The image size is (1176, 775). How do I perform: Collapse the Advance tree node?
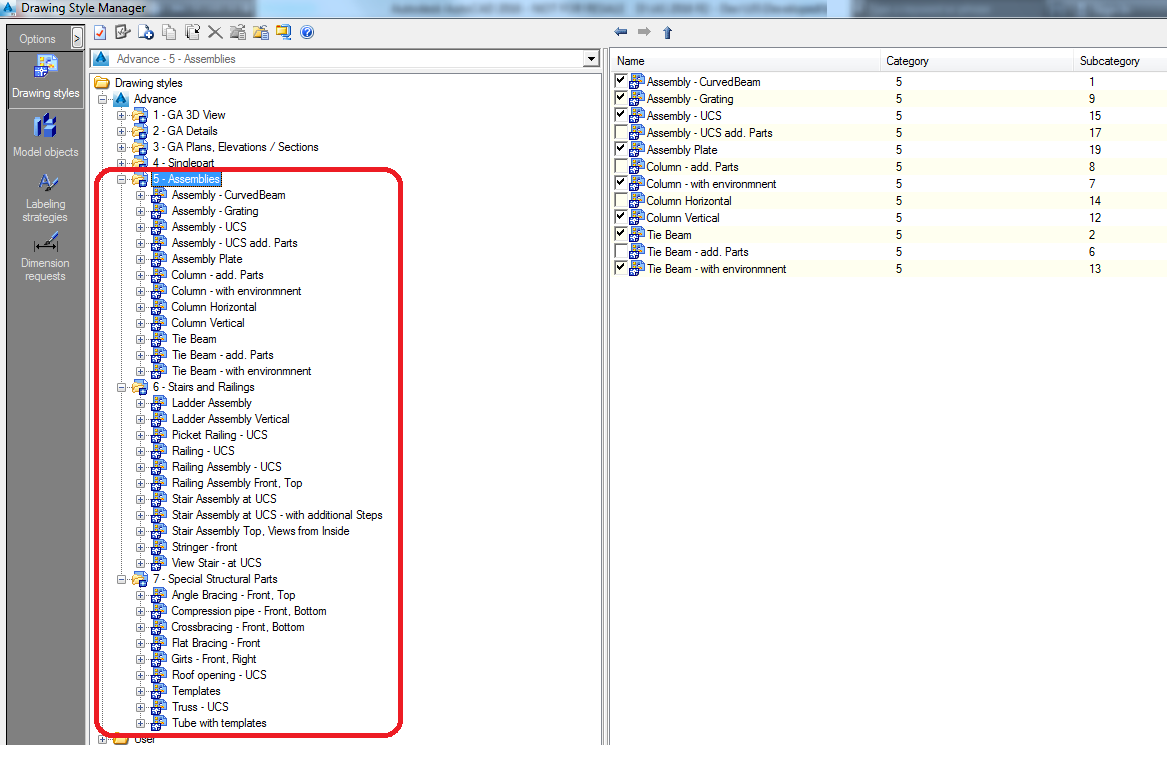point(103,100)
